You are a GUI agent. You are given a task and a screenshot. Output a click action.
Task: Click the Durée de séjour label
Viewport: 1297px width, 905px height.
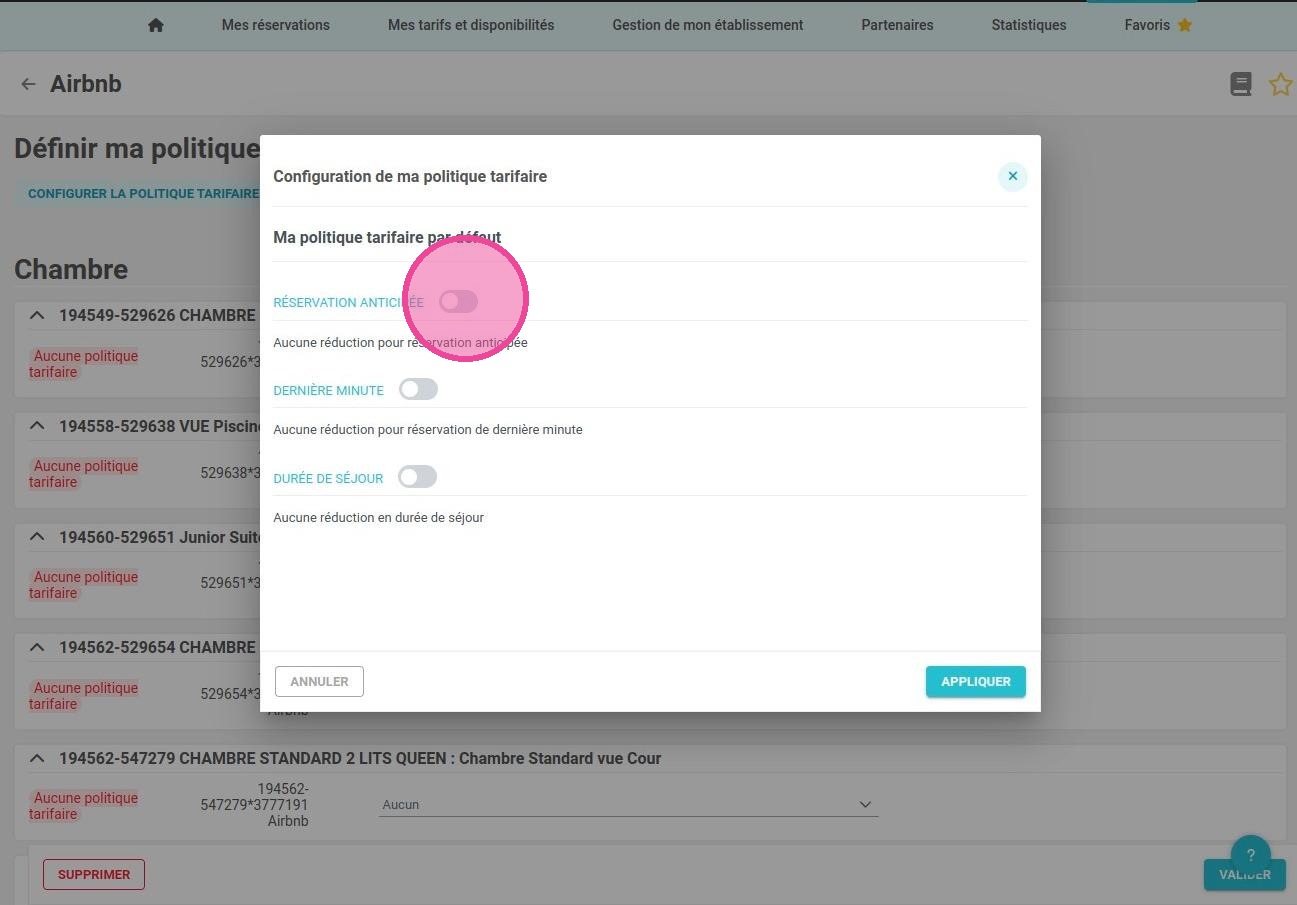pyautogui.click(x=328, y=478)
